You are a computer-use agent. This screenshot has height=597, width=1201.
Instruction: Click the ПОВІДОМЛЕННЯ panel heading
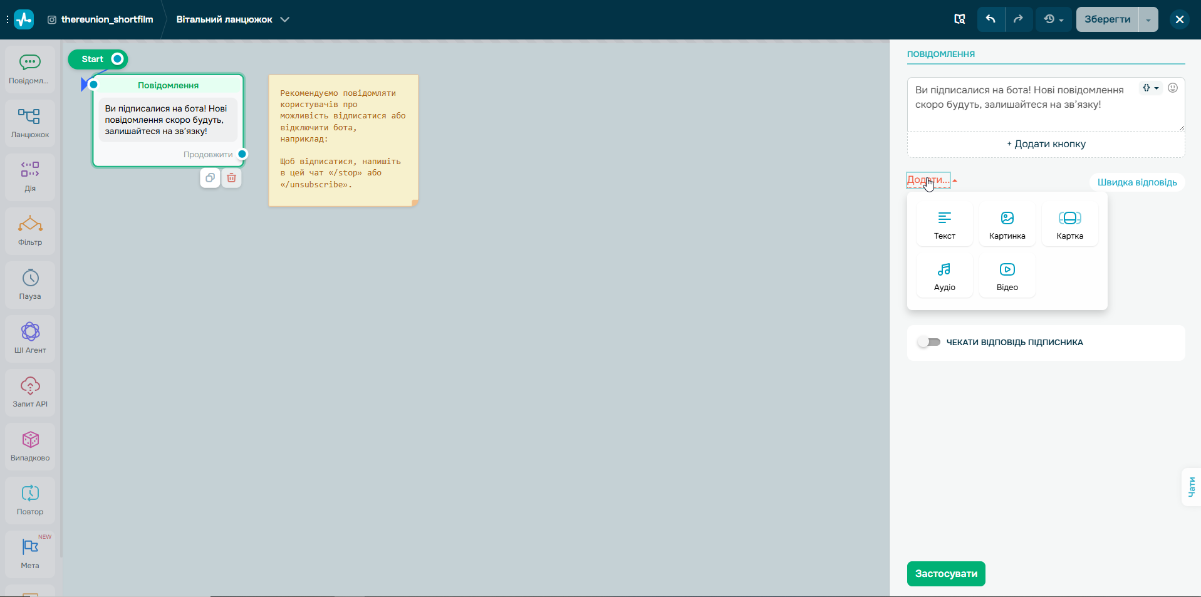[x=941, y=54]
